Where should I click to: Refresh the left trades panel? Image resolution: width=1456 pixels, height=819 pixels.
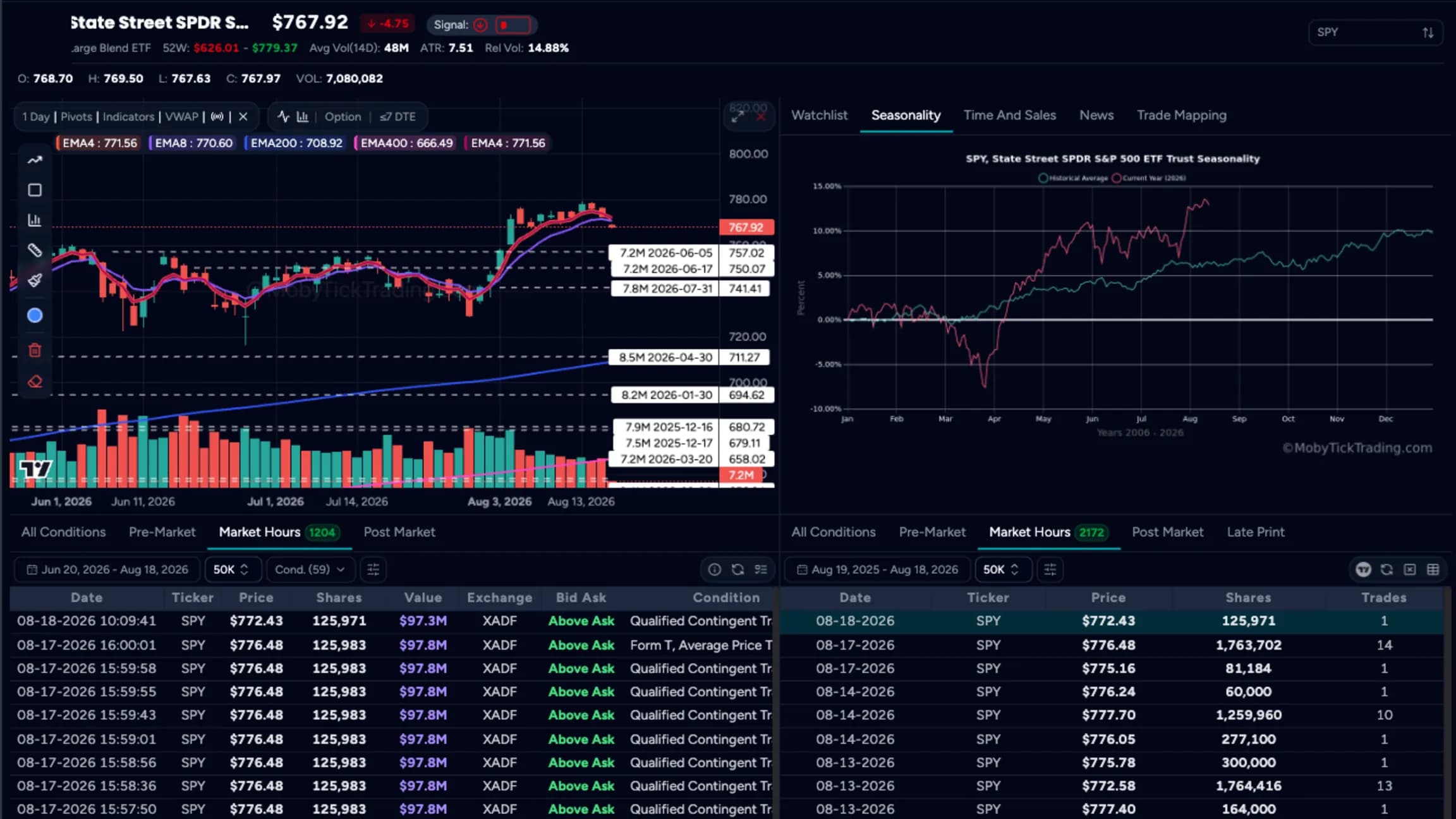737,569
